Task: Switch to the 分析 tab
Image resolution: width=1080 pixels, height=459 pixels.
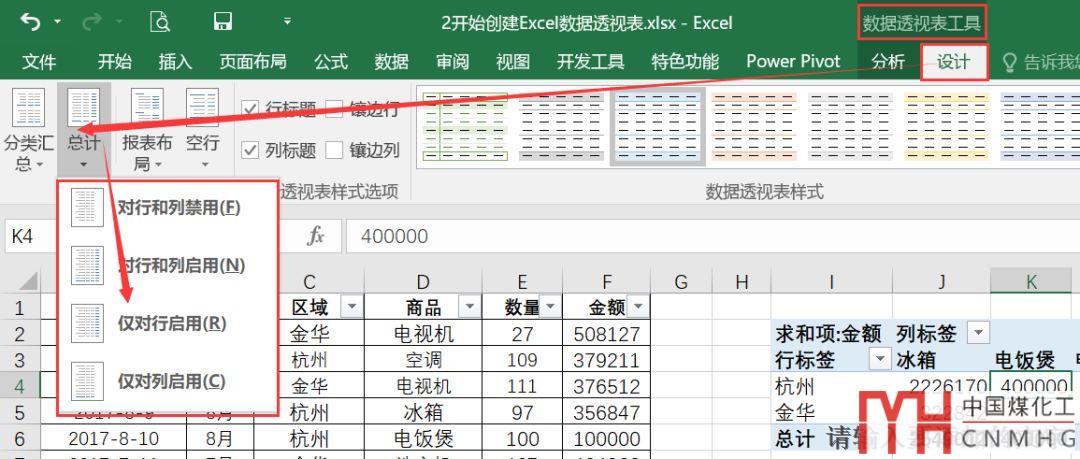Action: point(888,62)
